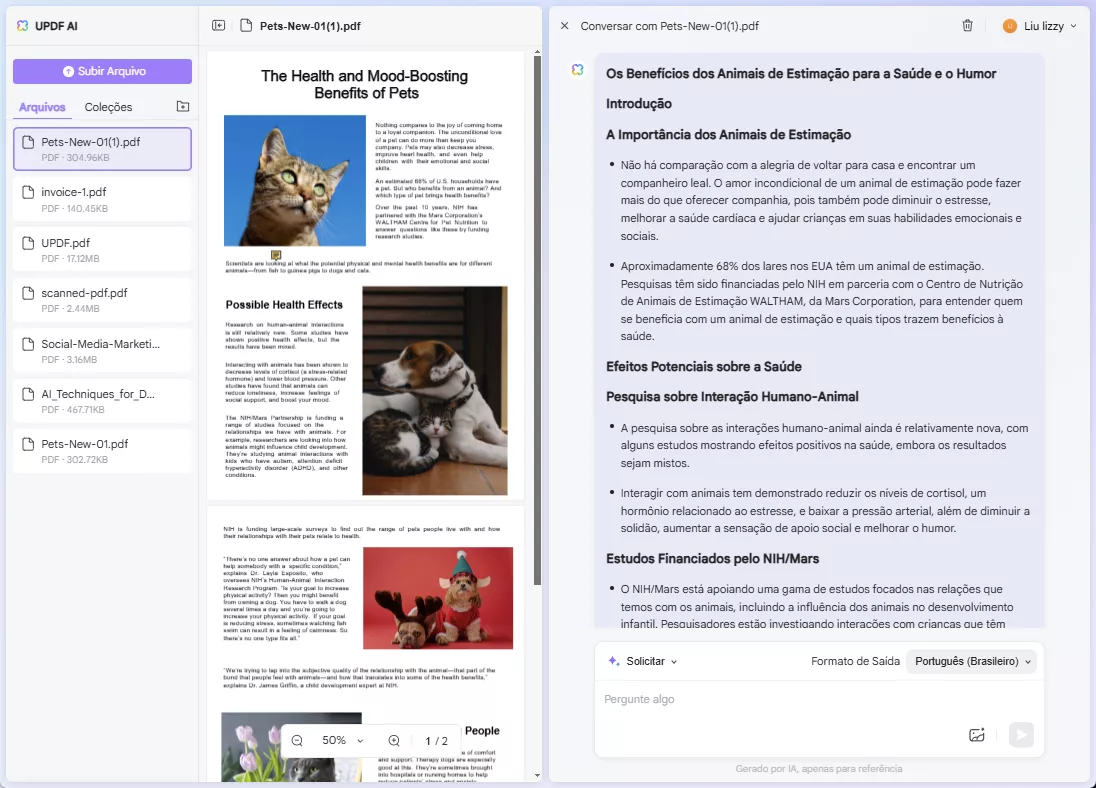1096x788 pixels.
Task: Open Pets-New-01.pdf from file list
Action: pos(102,451)
